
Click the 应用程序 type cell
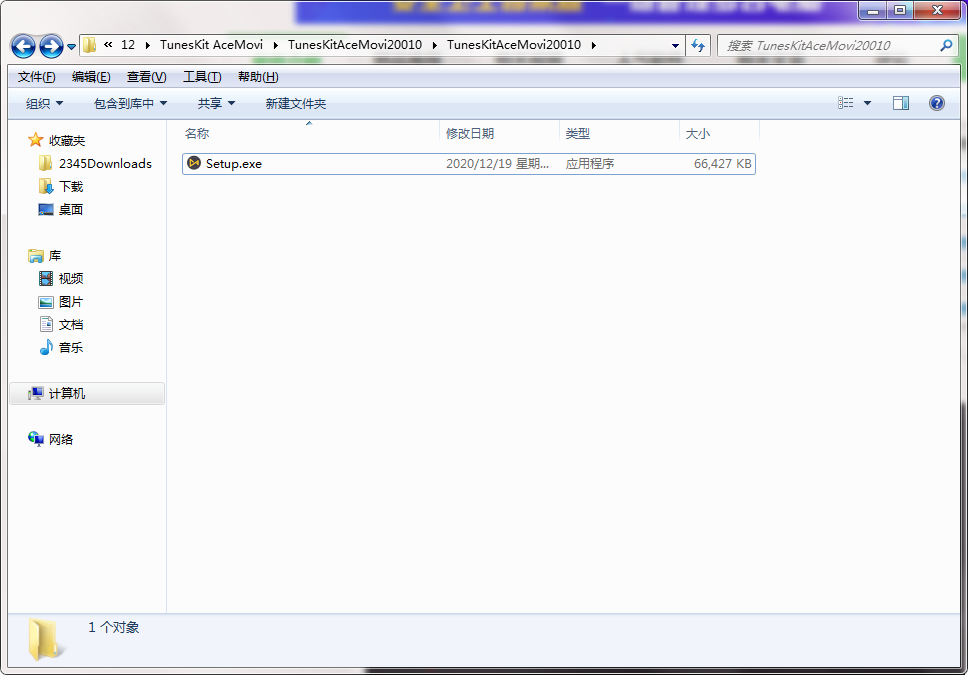pyautogui.click(x=590, y=164)
